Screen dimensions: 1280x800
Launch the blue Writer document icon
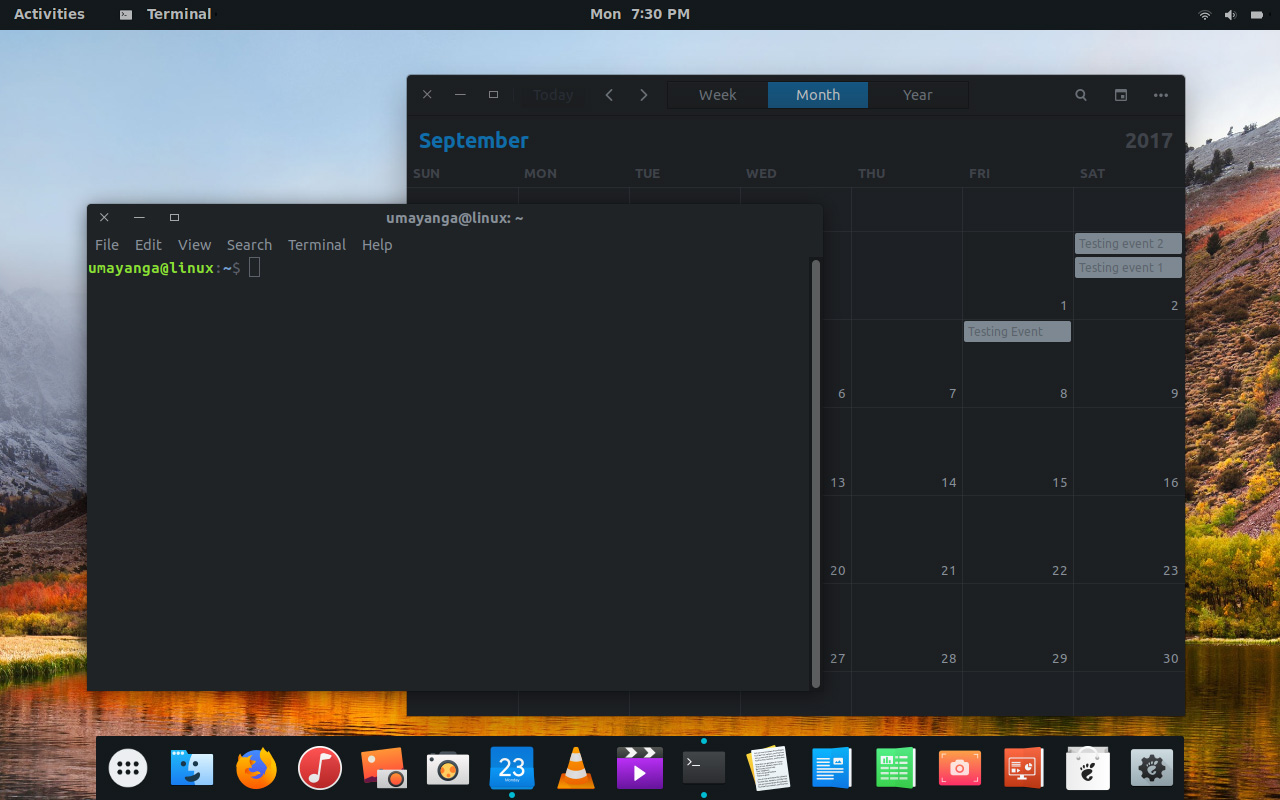tap(832, 768)
